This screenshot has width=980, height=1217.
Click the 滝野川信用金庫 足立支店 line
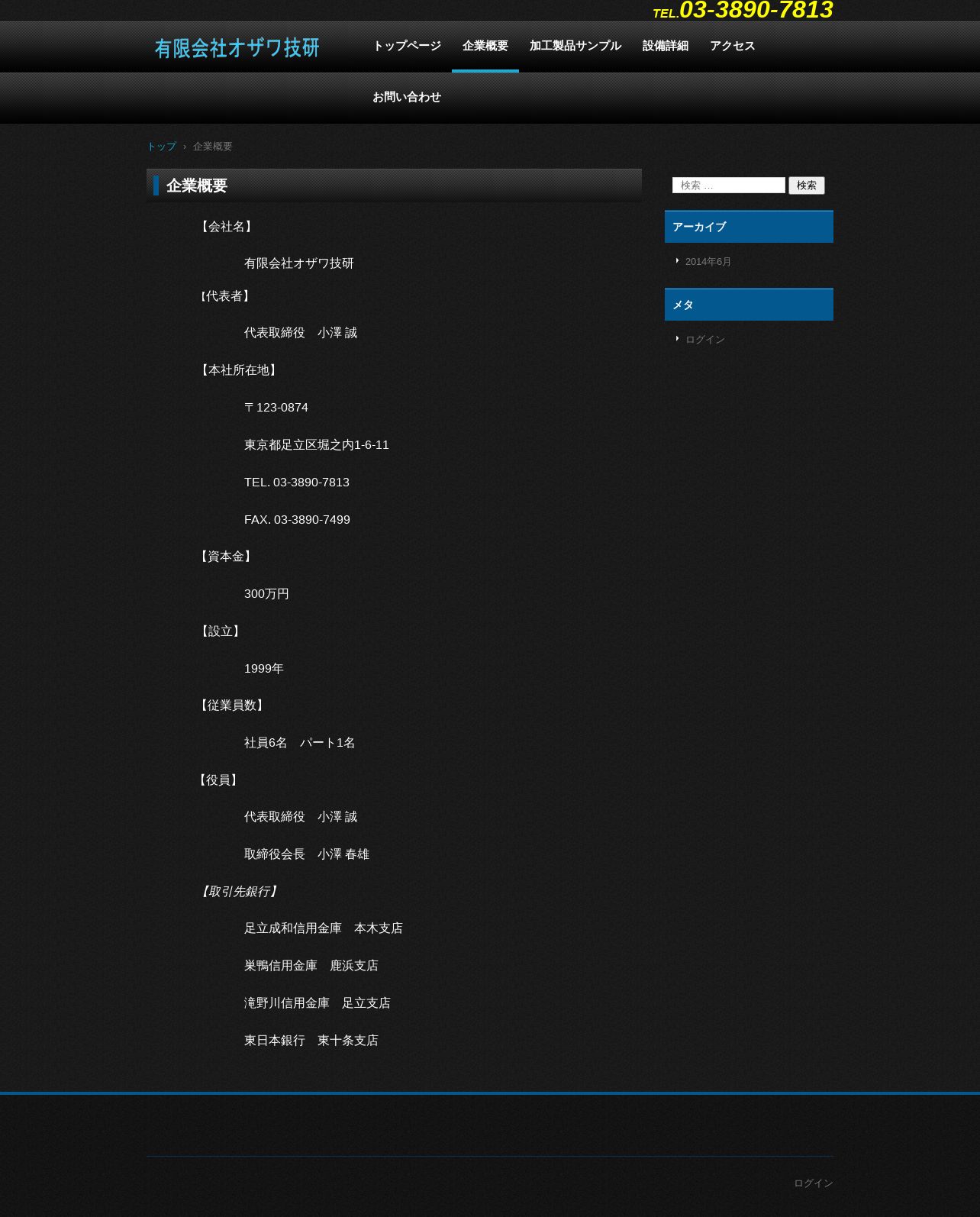click(x=318, y=1003)
